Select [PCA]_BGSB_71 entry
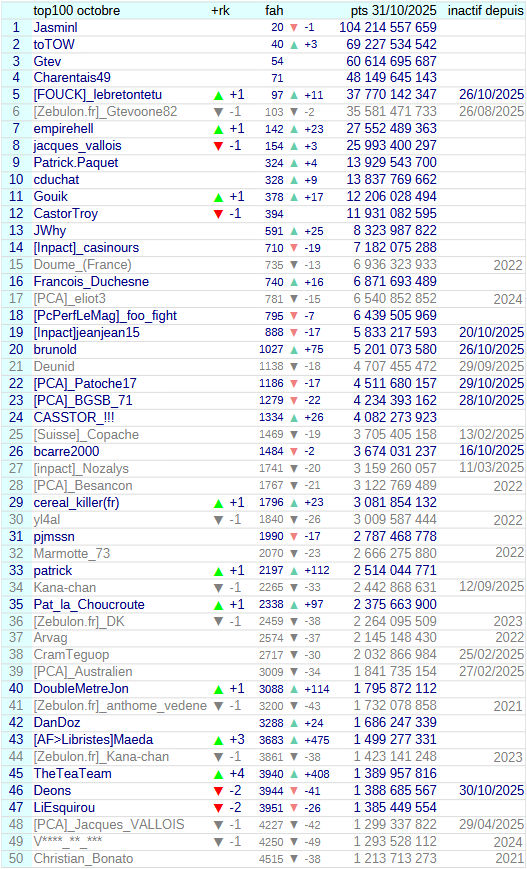The height and width of the screenshot is (869, 527). (x=83, y=401)
